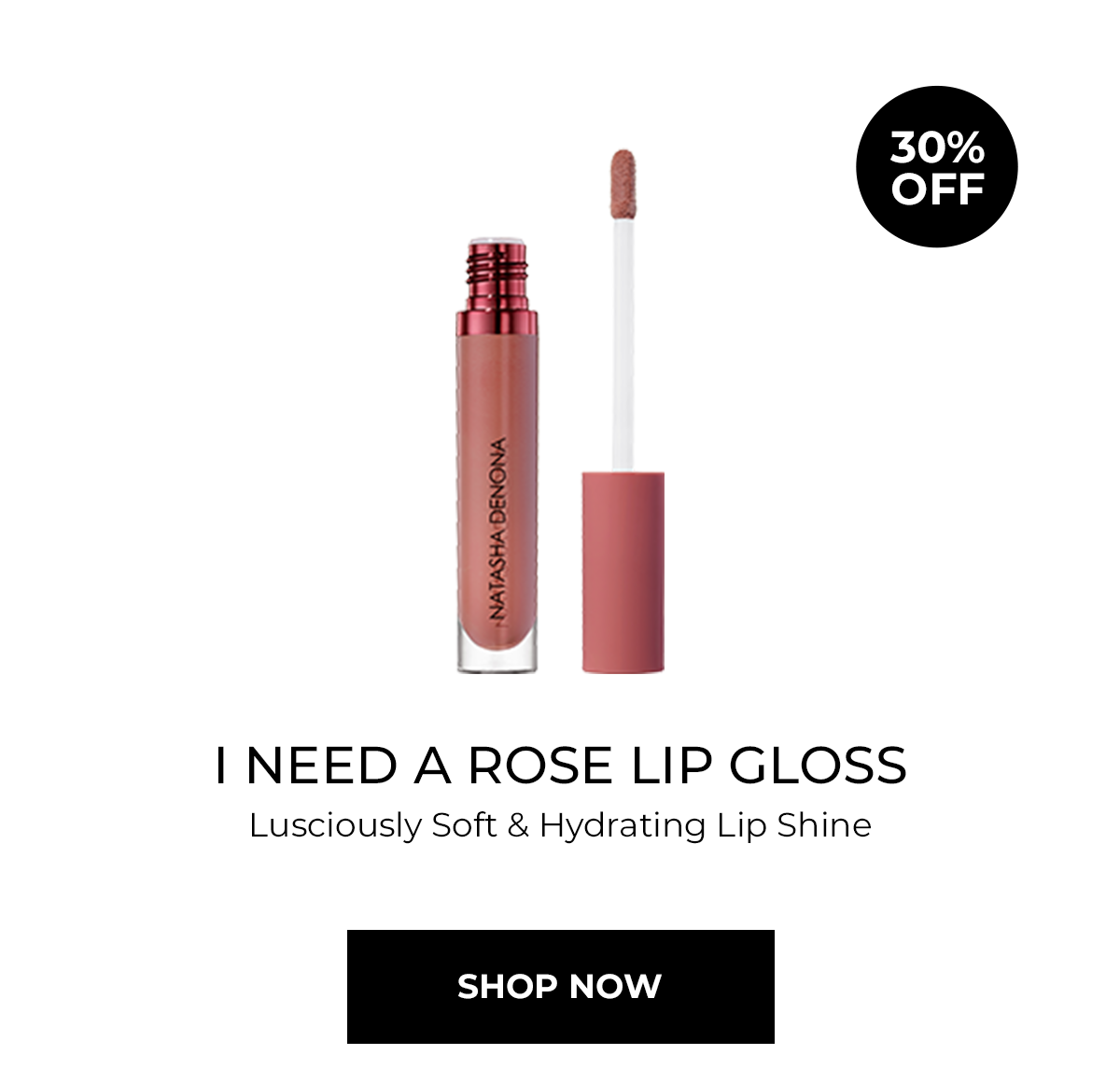Click the SHOP NOW button
The width and height of the screenshot is (1120, 1083).
click(560, 986)
